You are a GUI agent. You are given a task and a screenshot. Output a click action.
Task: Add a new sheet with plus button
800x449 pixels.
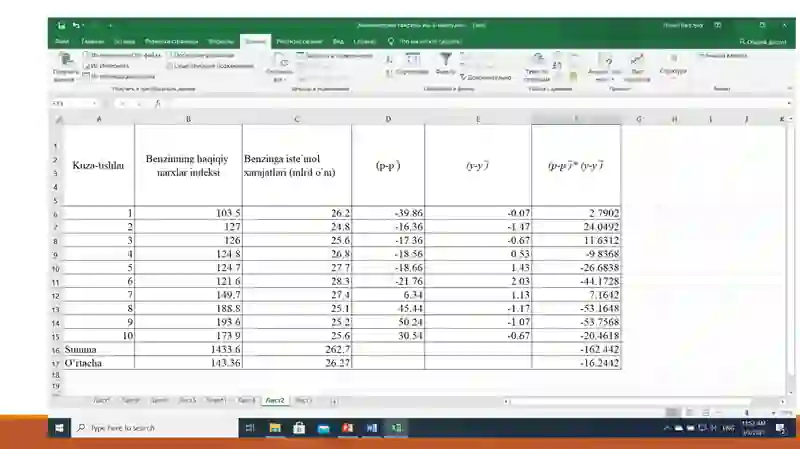[334, 402]
